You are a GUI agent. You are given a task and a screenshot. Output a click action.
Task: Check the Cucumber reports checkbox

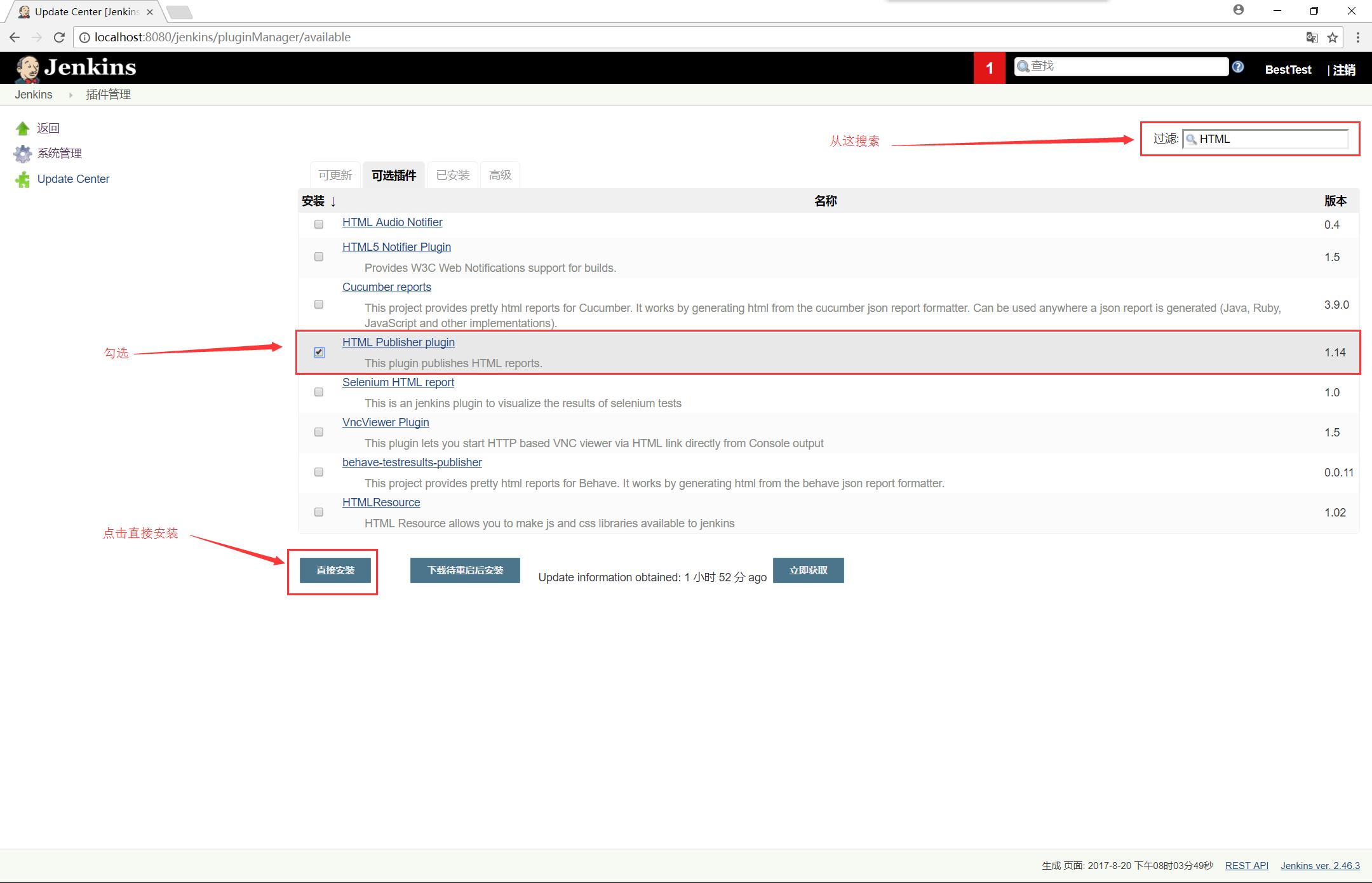(x=319, y=304)
